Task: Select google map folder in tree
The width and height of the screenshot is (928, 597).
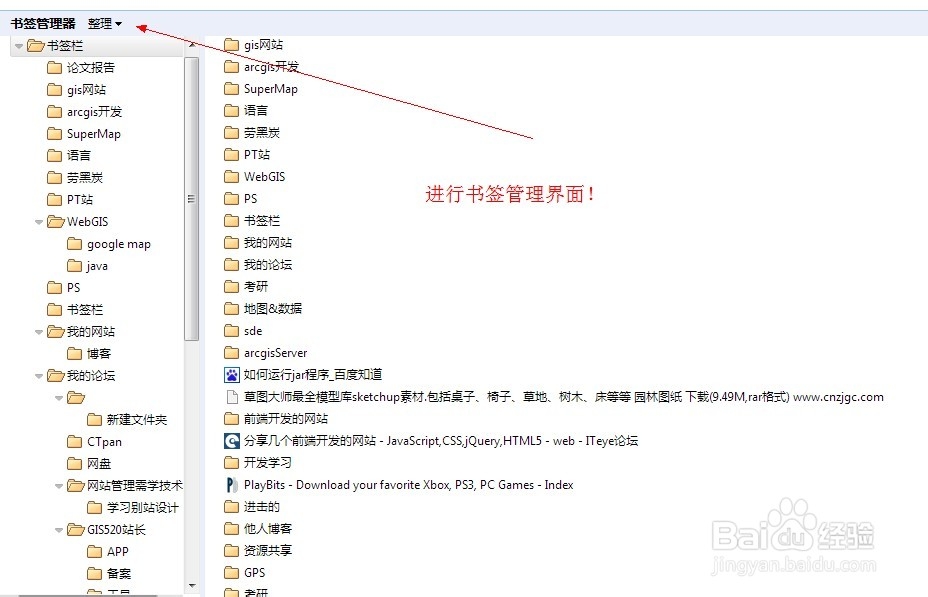Action: pyautogui.click(x=109, y=244)
